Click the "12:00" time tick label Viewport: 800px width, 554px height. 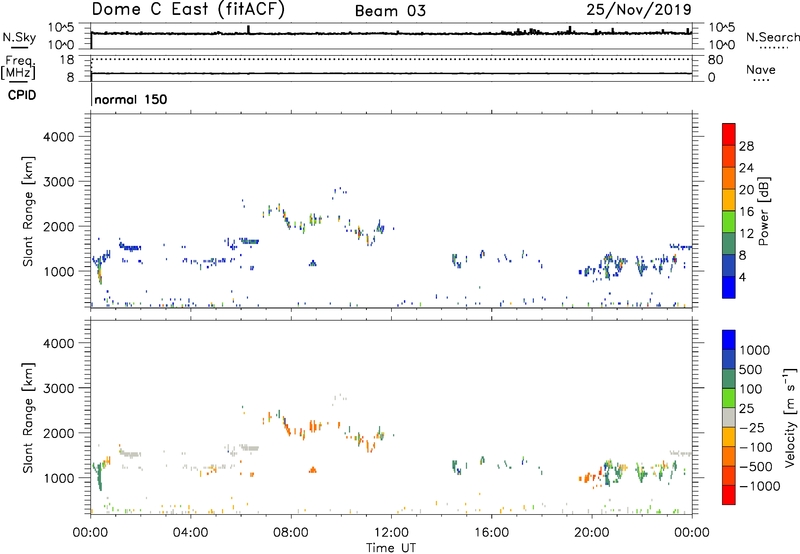tap(391, 533)
